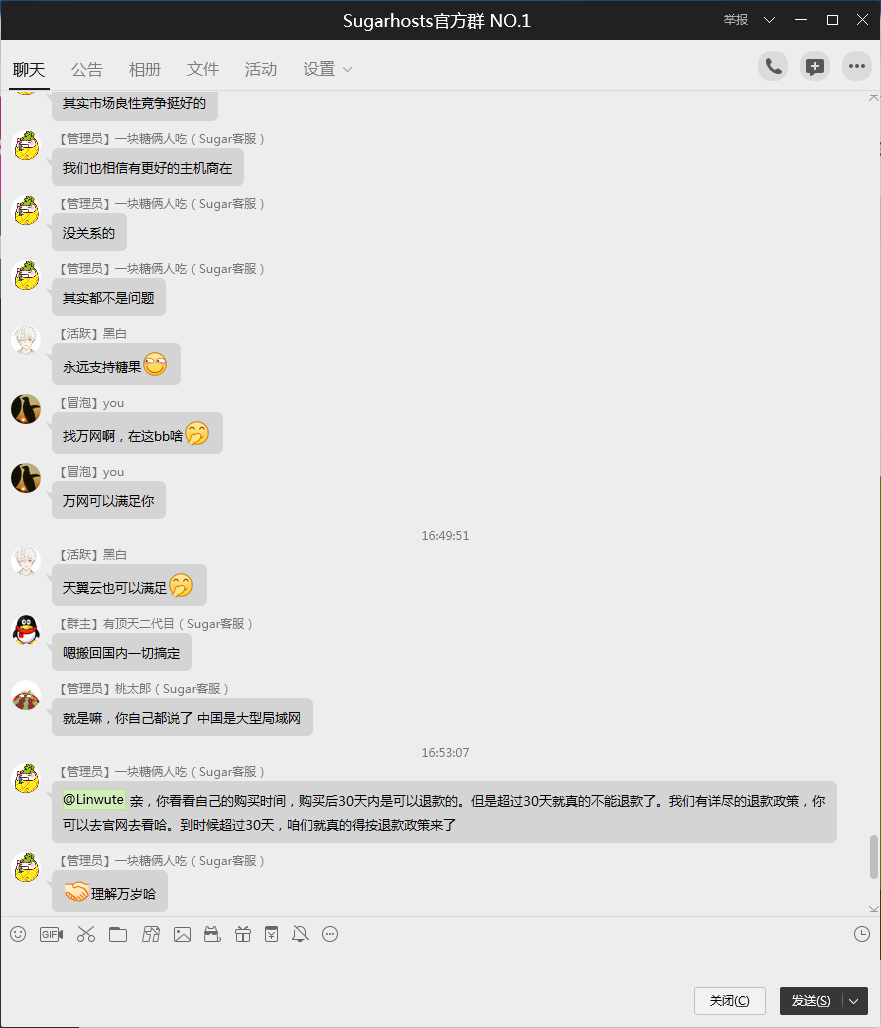
Task: Click the 关闭(C) close button
Action: tap(730, 1001)
